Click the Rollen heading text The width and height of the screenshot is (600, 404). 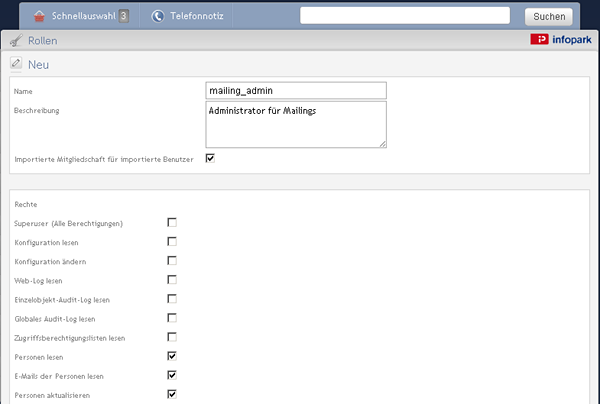[x=42, y=41]
